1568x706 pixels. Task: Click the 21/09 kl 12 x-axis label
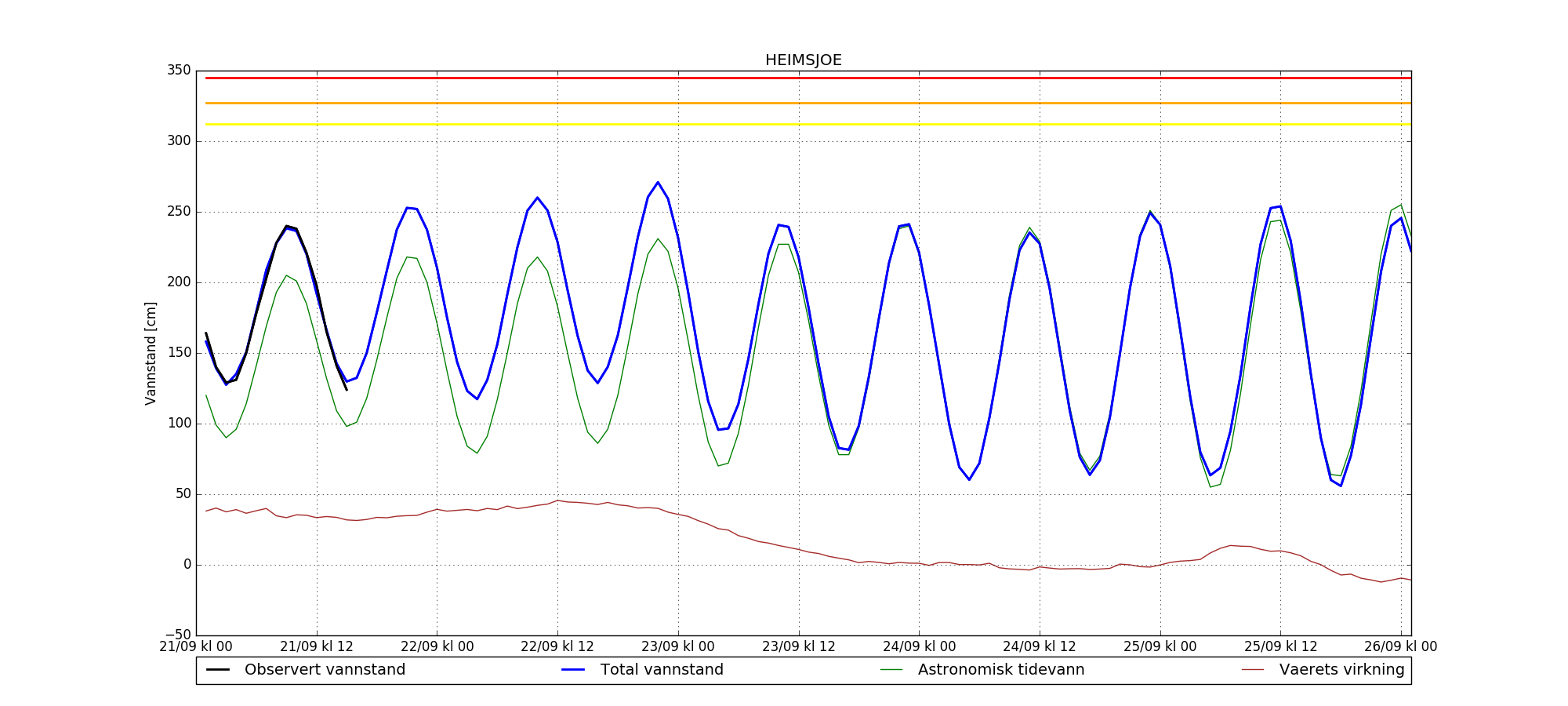point(317,647)
